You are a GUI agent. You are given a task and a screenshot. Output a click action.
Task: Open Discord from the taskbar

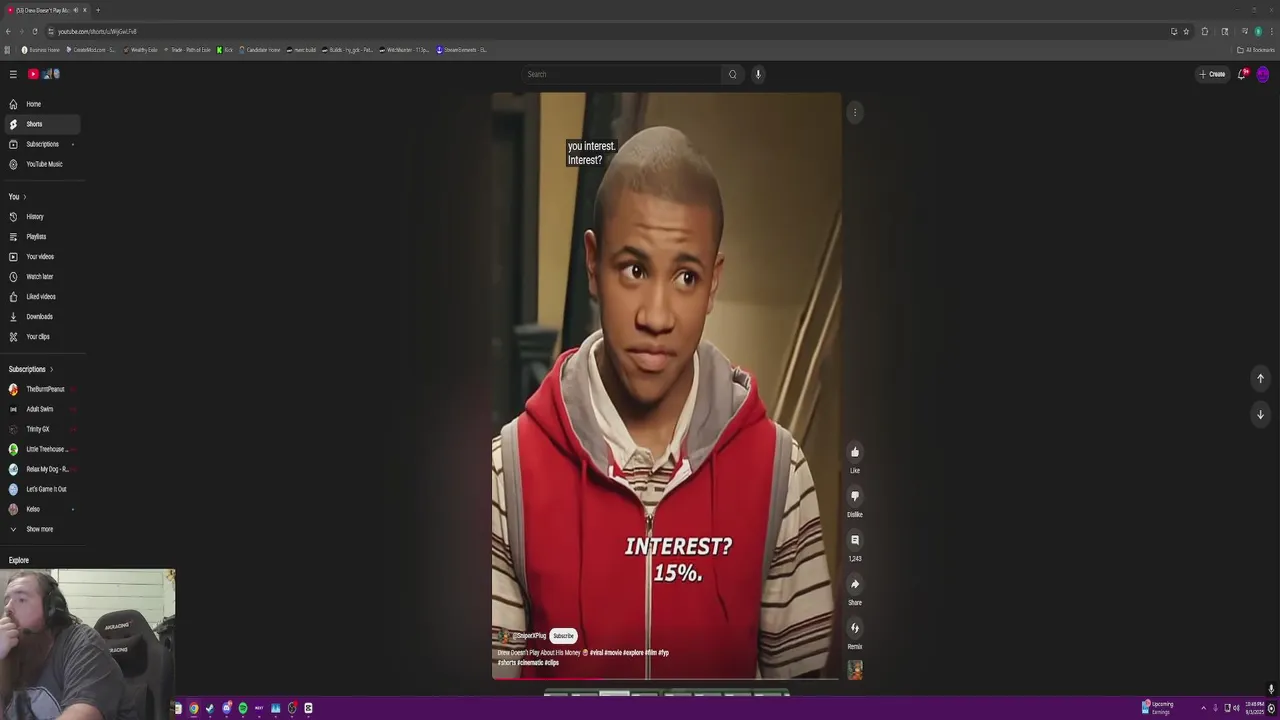pyautogui.click(x=226, y=708)
